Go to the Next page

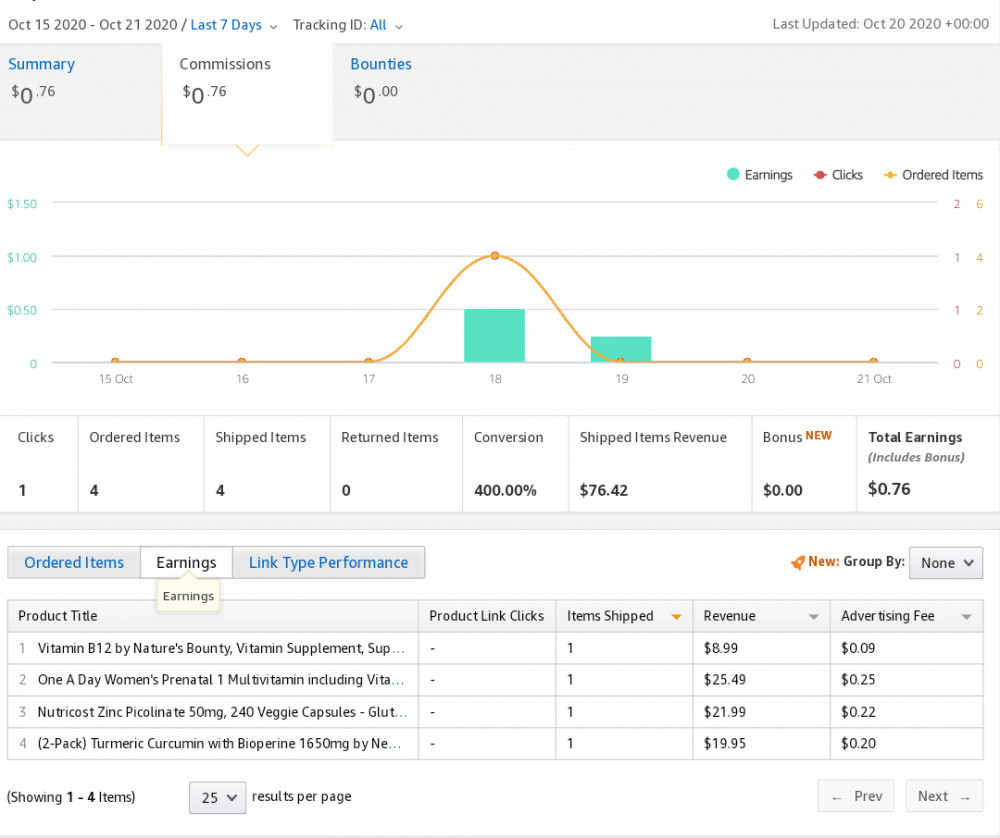tap(944, 796)
